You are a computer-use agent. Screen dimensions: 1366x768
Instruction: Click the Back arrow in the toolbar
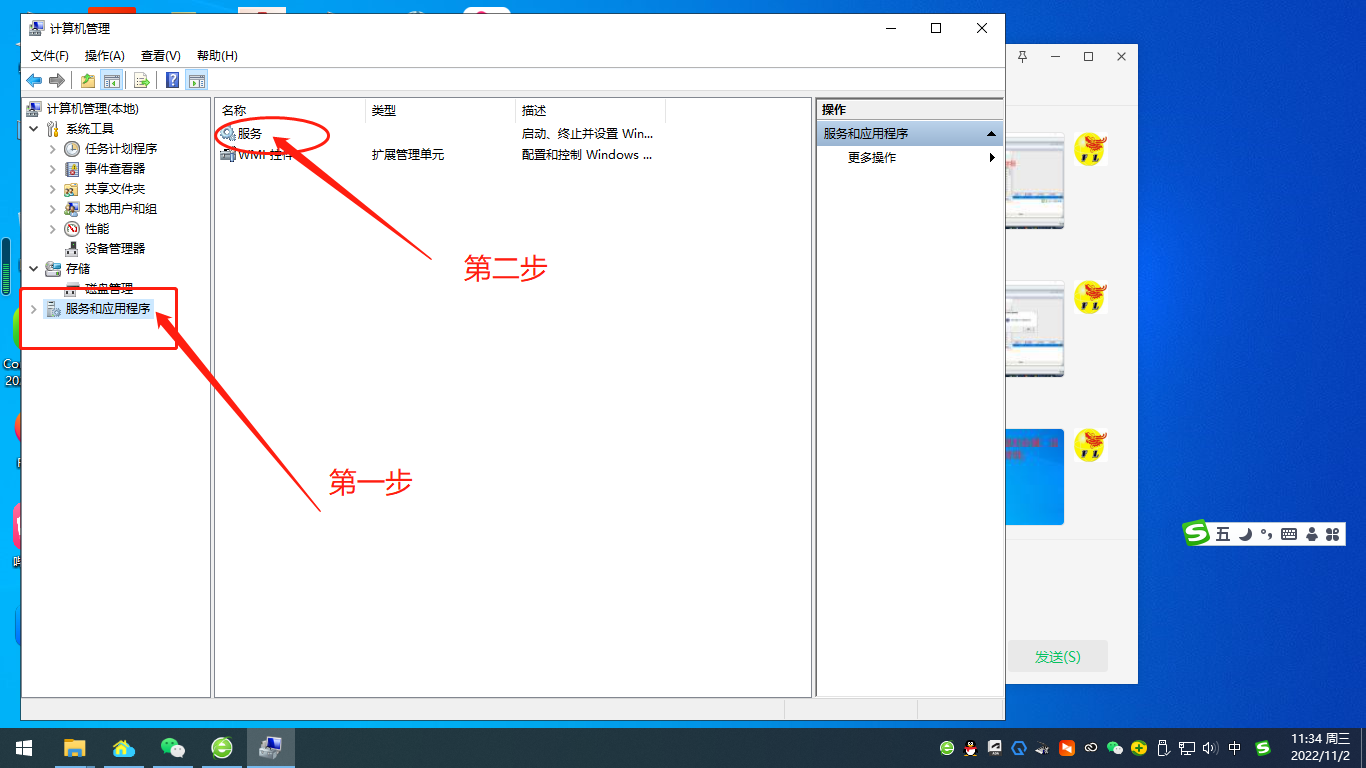(34, 81)
